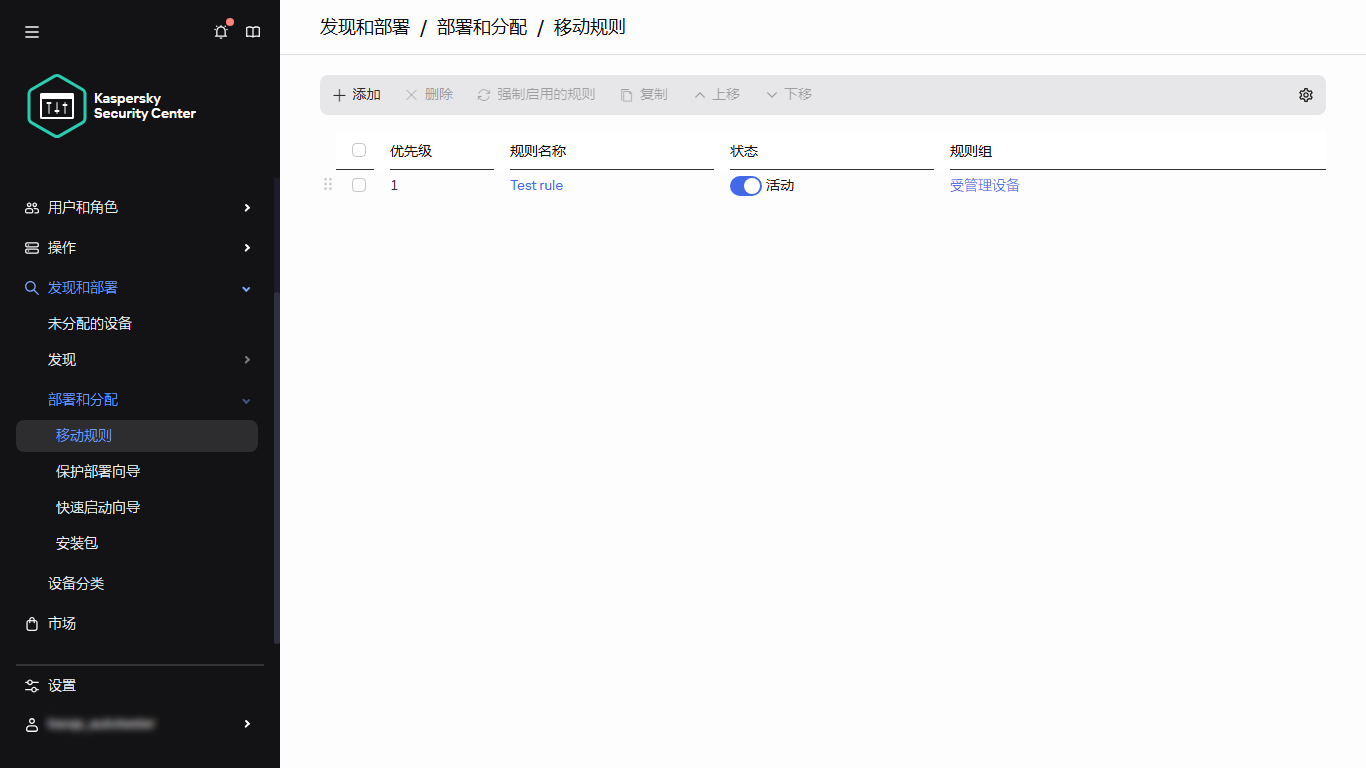
Task: Open the help/documentation book icon
Action: 253,31
